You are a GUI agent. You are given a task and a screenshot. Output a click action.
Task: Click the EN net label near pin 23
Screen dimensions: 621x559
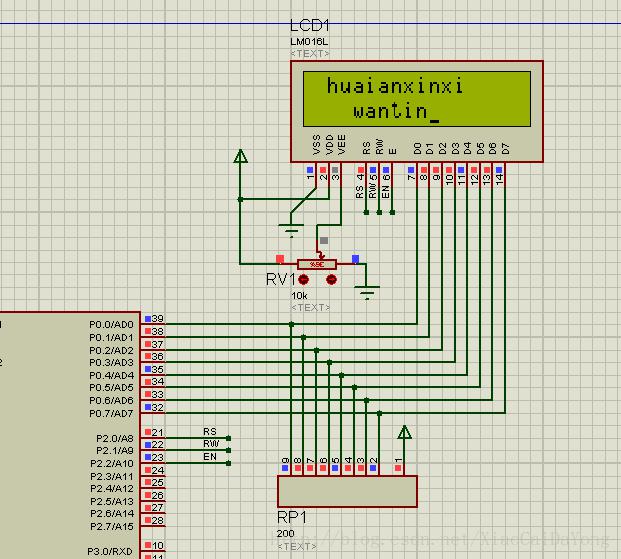tap(210, 456)
